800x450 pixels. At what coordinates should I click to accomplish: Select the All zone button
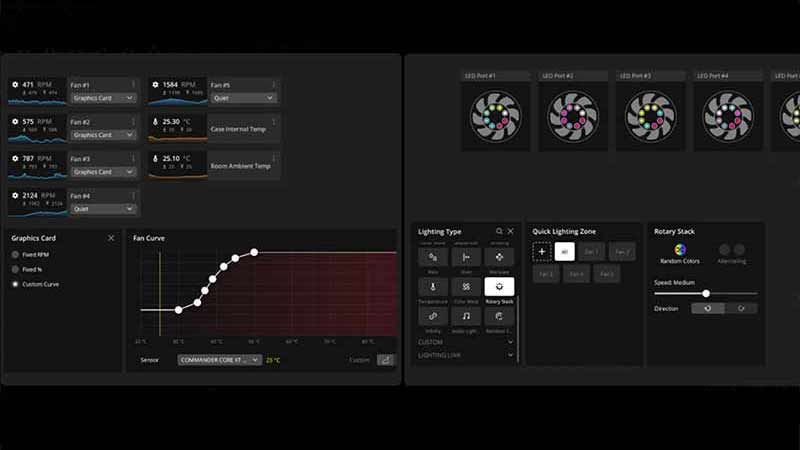pyautogui.click(x=565, y=252)
